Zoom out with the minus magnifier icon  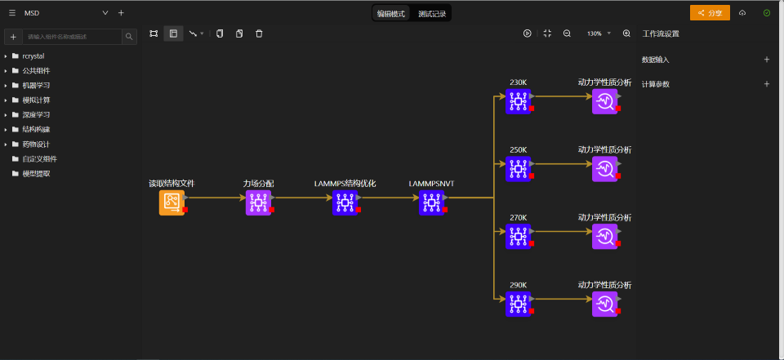(x=567, y=34)
